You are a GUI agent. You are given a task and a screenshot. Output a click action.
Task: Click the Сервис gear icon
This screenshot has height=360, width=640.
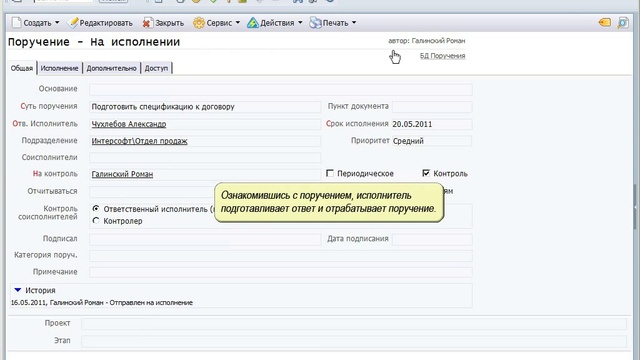pos(199,23)
